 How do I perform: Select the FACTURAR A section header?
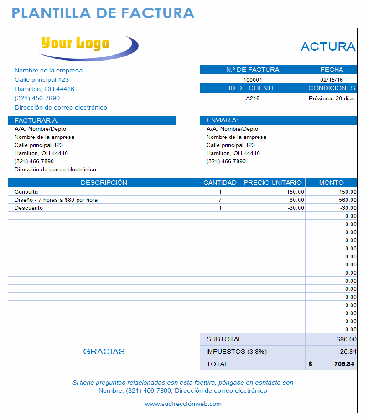(x=92, y=120)
